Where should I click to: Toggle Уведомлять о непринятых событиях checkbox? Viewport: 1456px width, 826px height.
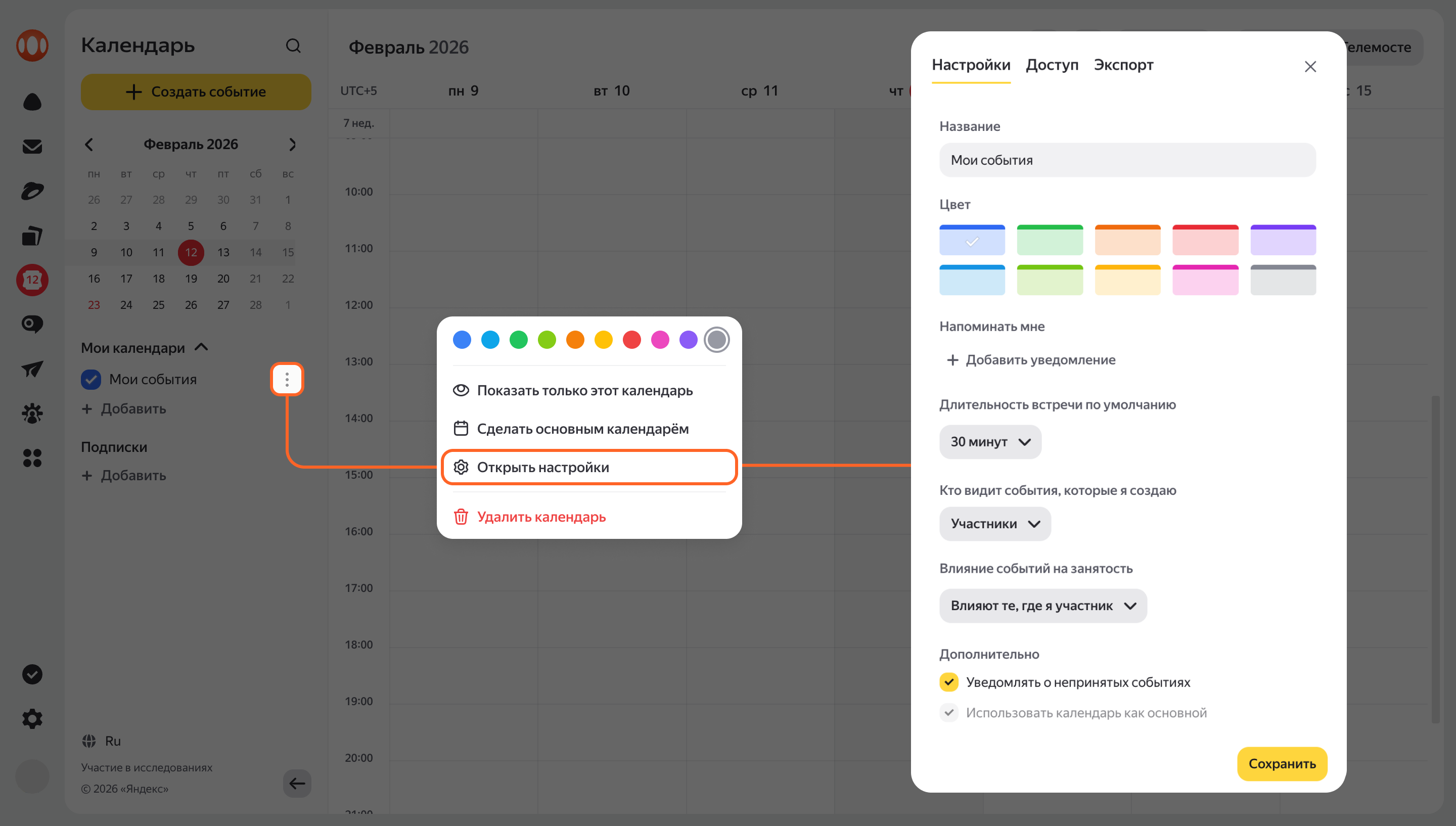click(x=949, y=682)
